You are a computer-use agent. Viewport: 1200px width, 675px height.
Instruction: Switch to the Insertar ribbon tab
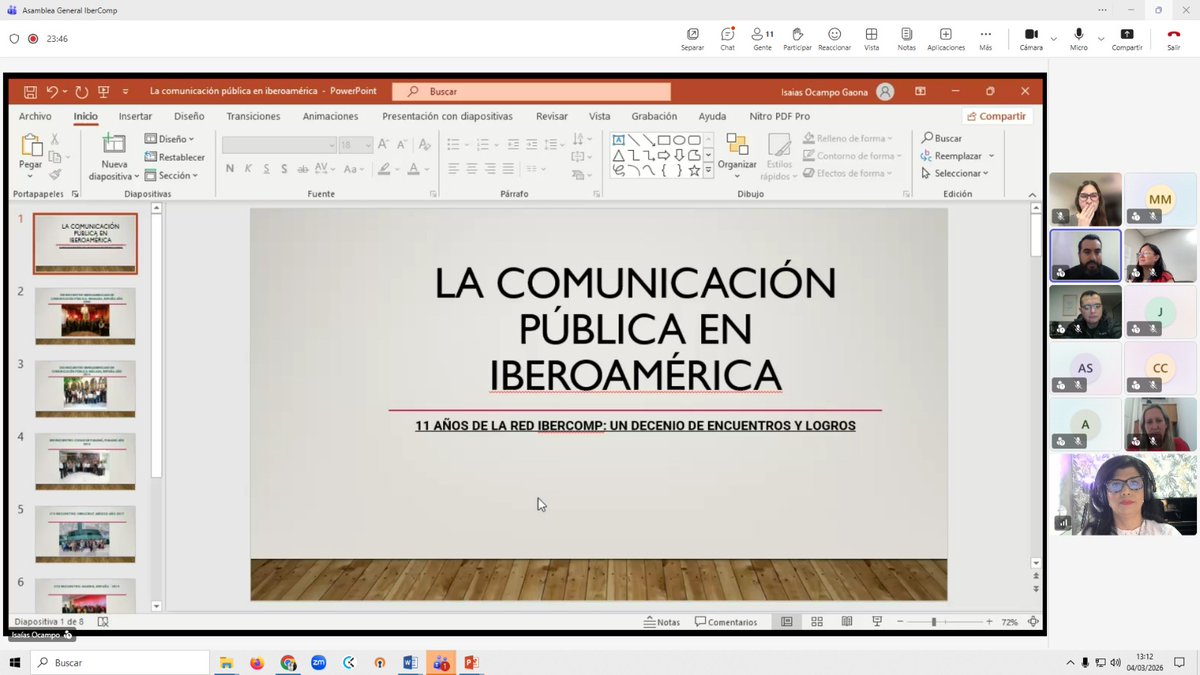coord(135,116)
